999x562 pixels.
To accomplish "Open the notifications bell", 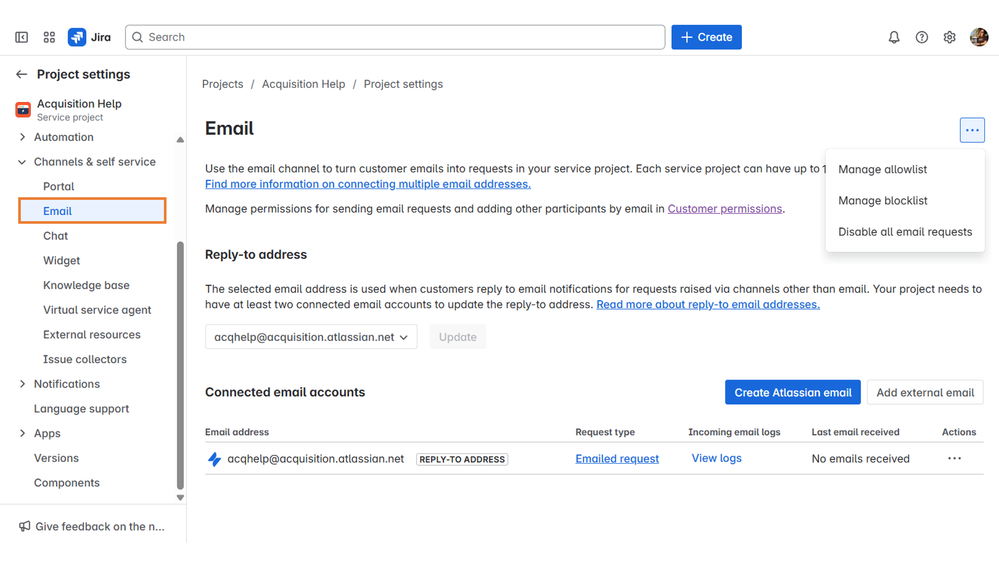I will (x=894, y=37).
